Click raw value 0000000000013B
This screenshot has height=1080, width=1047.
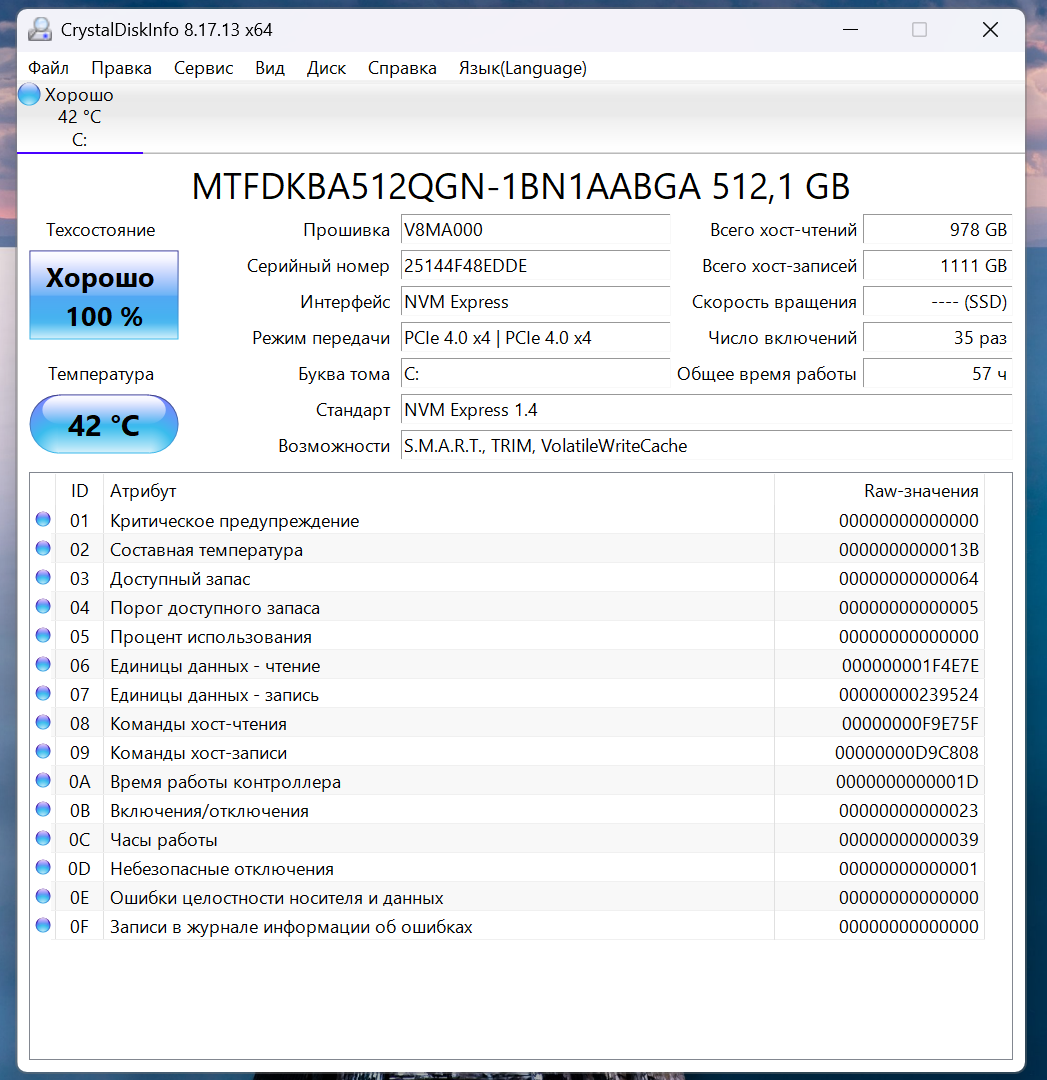pos(909,550)
